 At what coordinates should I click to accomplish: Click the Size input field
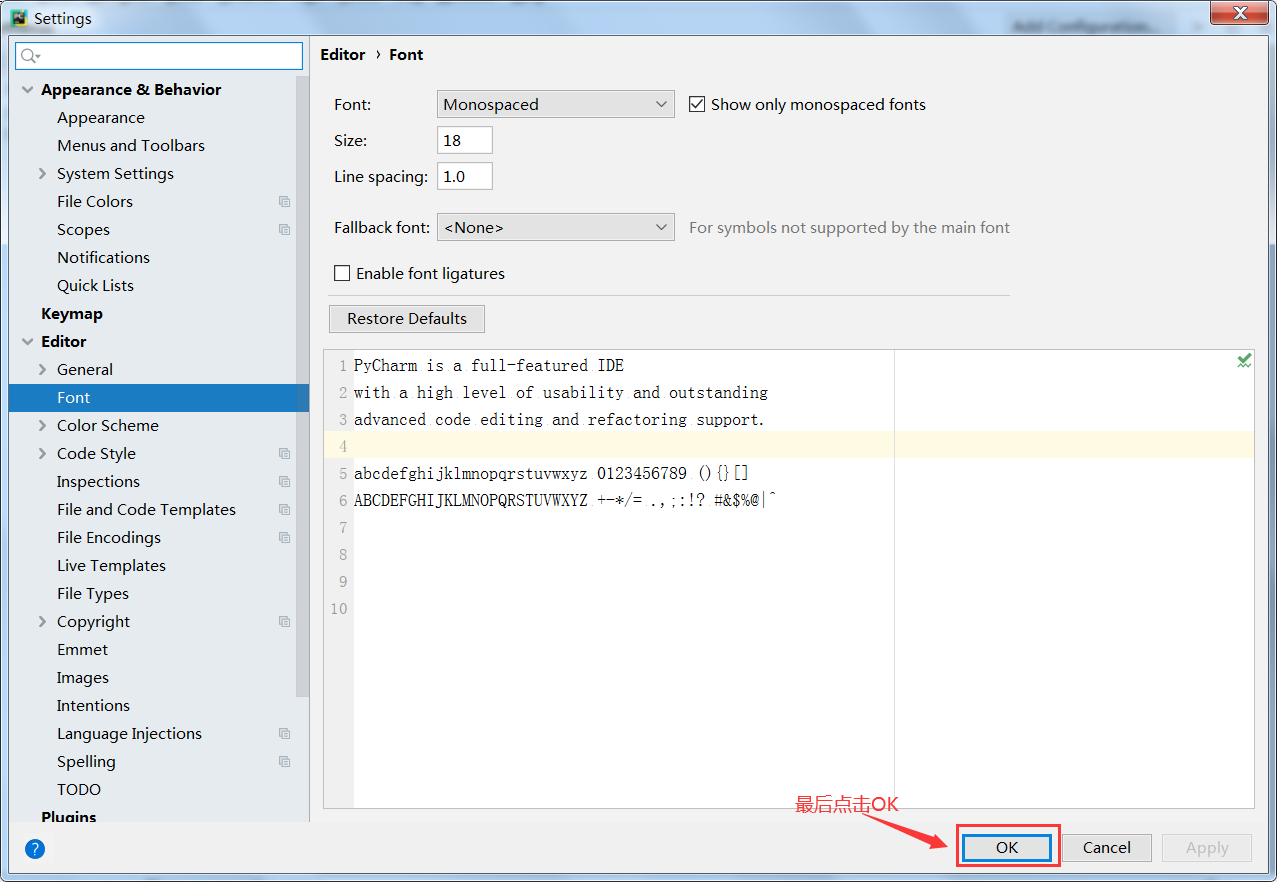tap(465, 140)
